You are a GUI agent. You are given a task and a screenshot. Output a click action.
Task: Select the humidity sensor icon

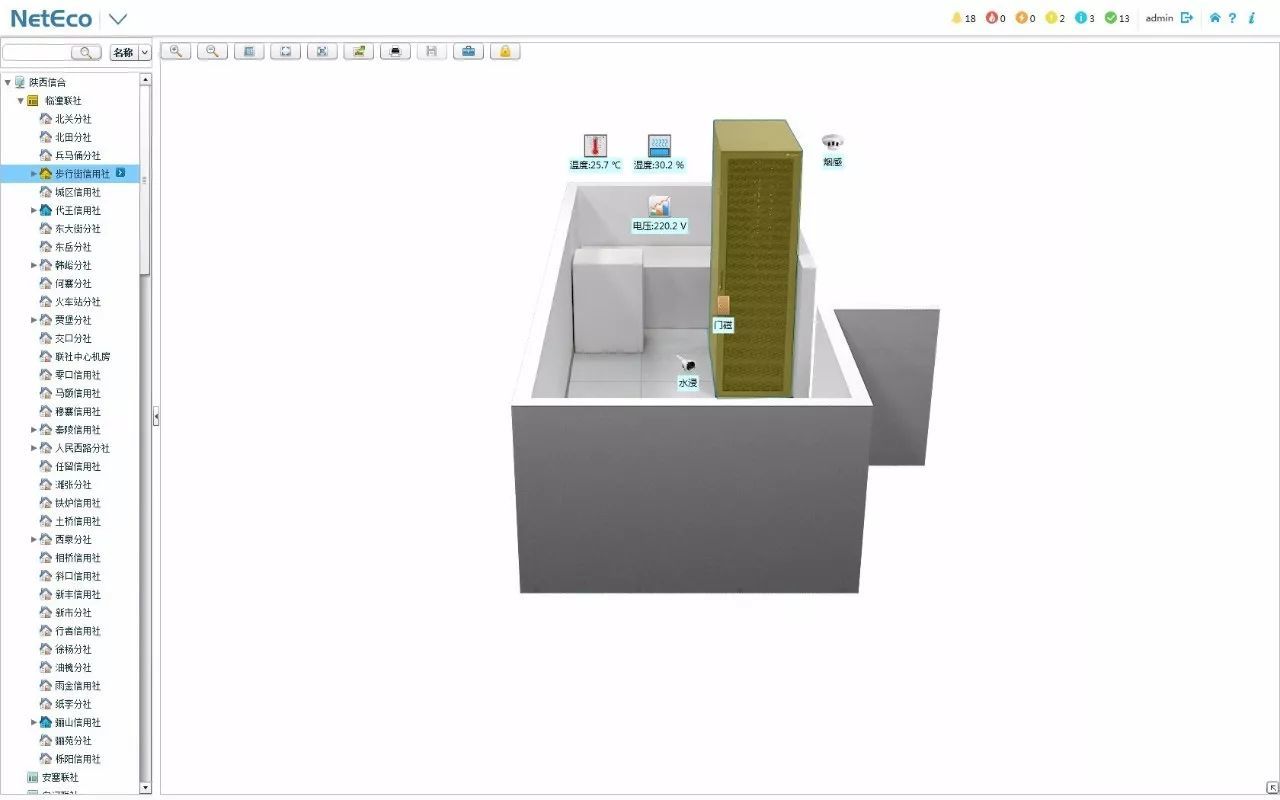tap(659, 146)
